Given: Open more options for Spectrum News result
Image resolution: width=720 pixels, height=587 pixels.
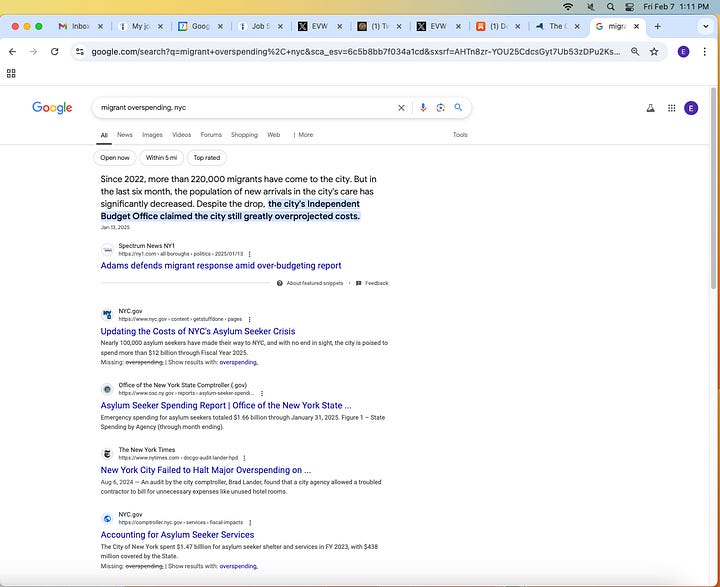Looking at the screenshot, I should pos(249,254).
